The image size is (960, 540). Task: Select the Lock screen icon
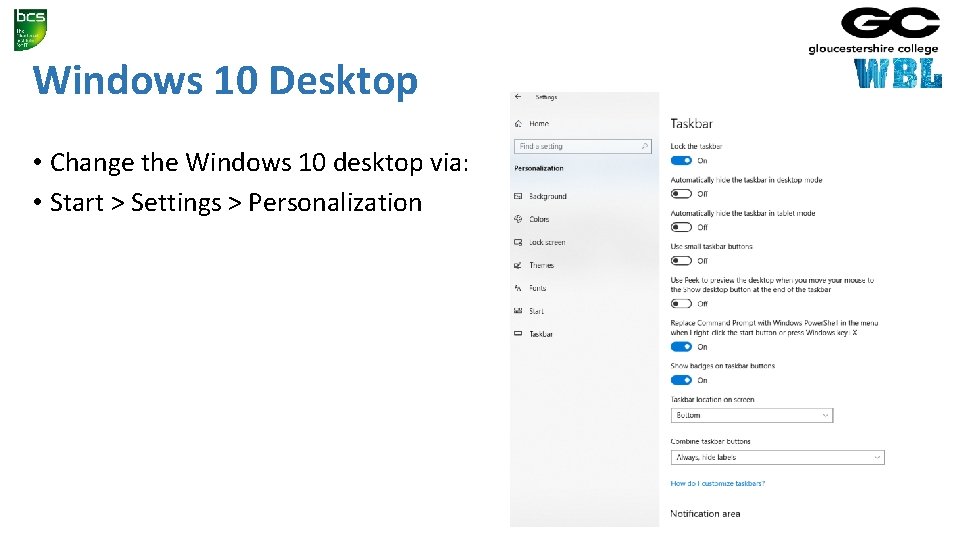(518, 242)
